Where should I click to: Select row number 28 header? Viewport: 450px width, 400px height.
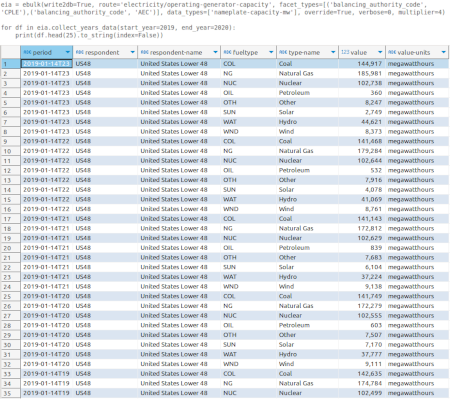coord(10,325)
